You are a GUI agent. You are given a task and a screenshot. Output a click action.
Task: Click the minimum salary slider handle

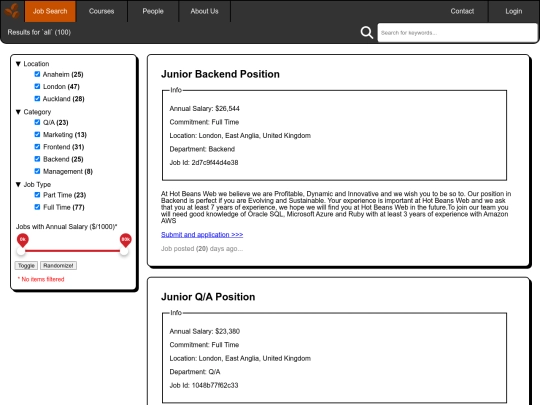tap(21, 251)
